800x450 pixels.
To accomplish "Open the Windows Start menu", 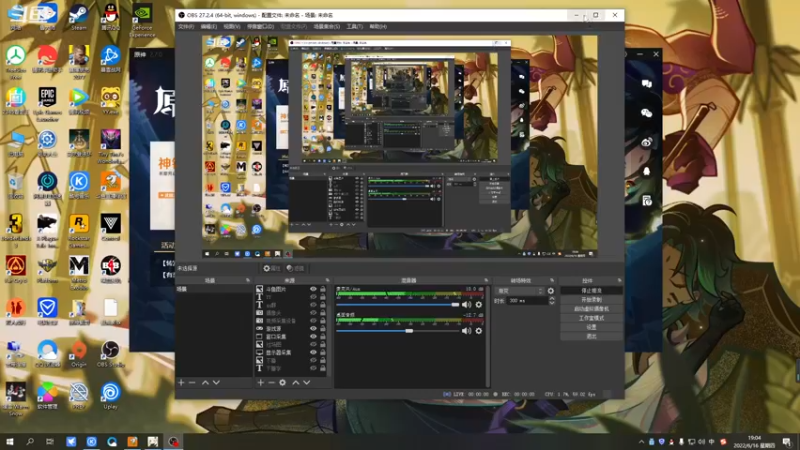I will point(10,441).
